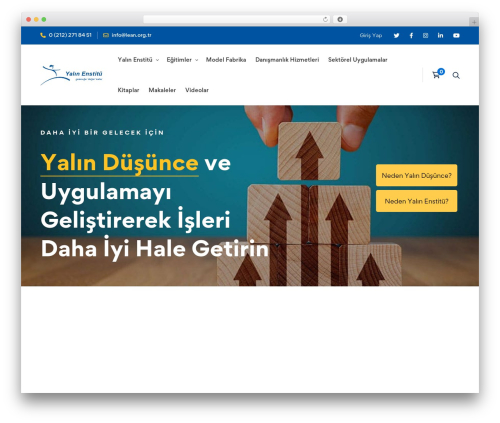500x423 pixels.
Task: Open the shopping cart icon
Action: tap(436, 75)
